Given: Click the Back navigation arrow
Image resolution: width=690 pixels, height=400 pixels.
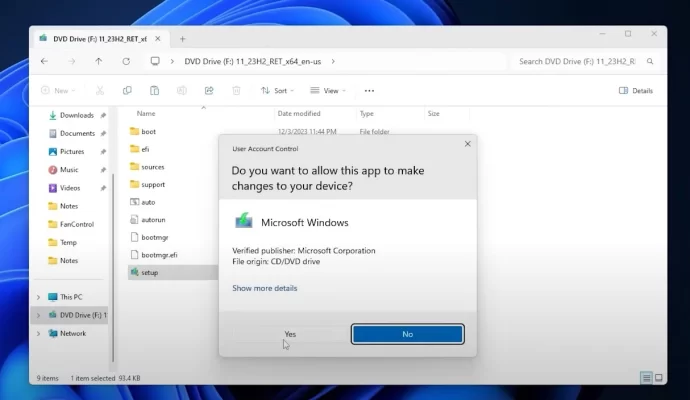Looking at the screenshot, I should click(44, 61).
